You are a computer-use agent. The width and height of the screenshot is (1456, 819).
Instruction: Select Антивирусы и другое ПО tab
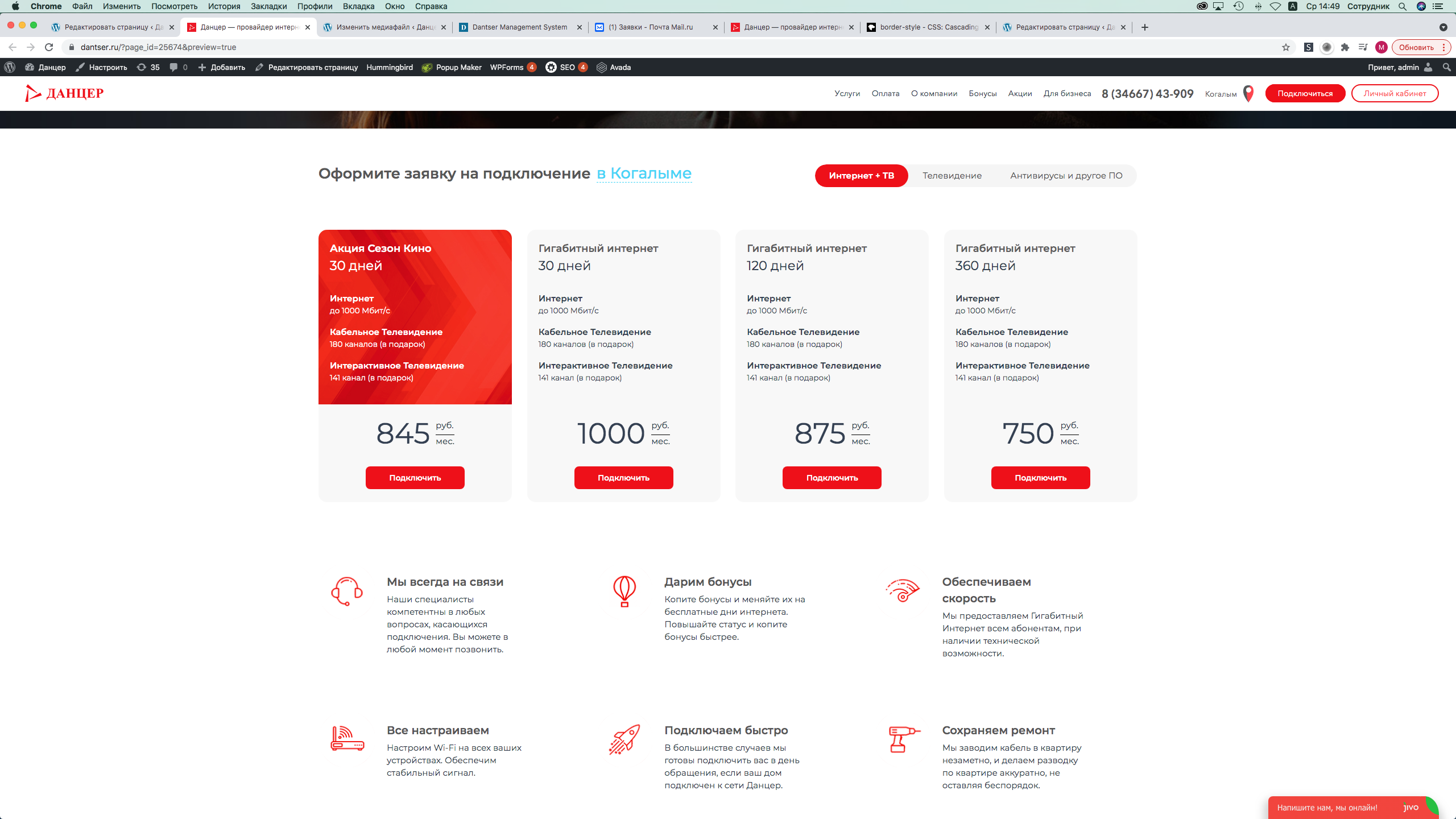pos(1066,175)
